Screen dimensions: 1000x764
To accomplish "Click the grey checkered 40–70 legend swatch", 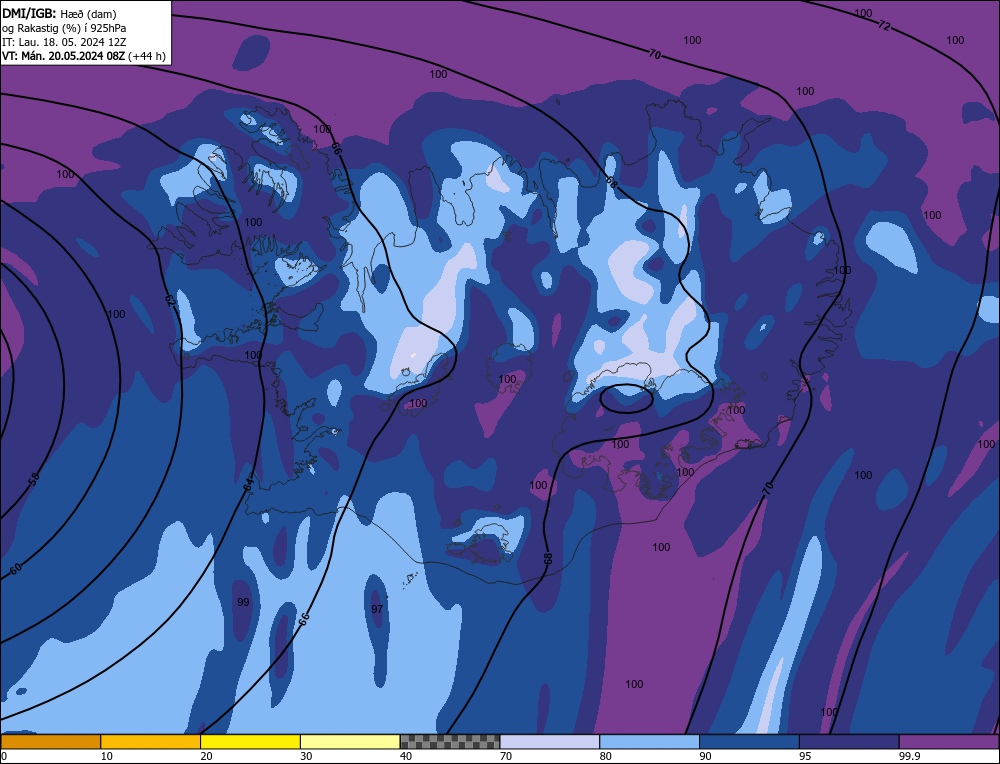I will pyautogui.click(x=450, y=741).
